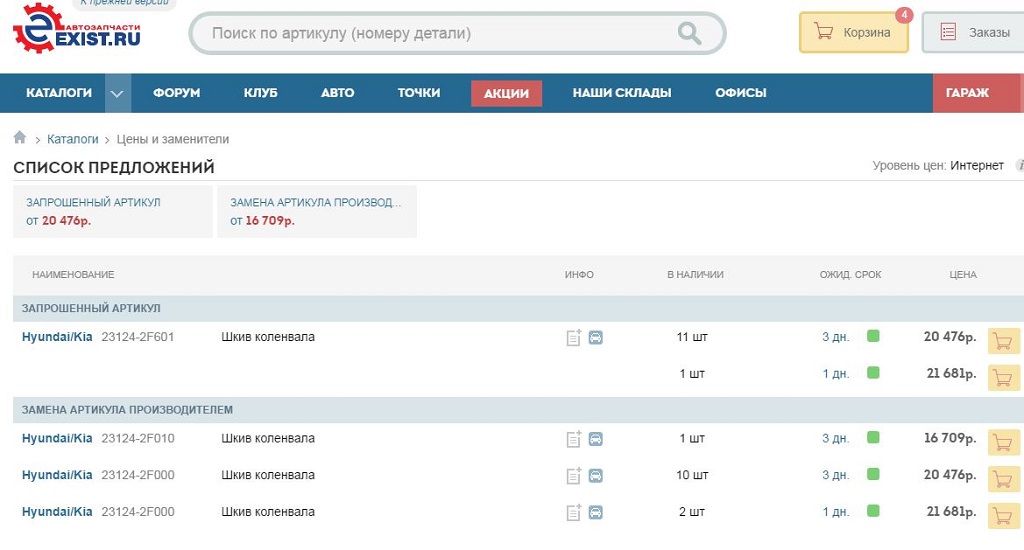Click cart icon for 11 шт offer
This screenshot has width=1024, height=550.
1003,341
